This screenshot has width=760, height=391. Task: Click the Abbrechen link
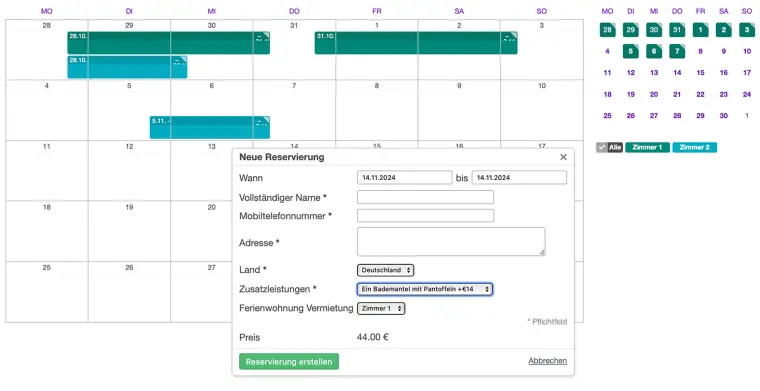tap(548, 361)
